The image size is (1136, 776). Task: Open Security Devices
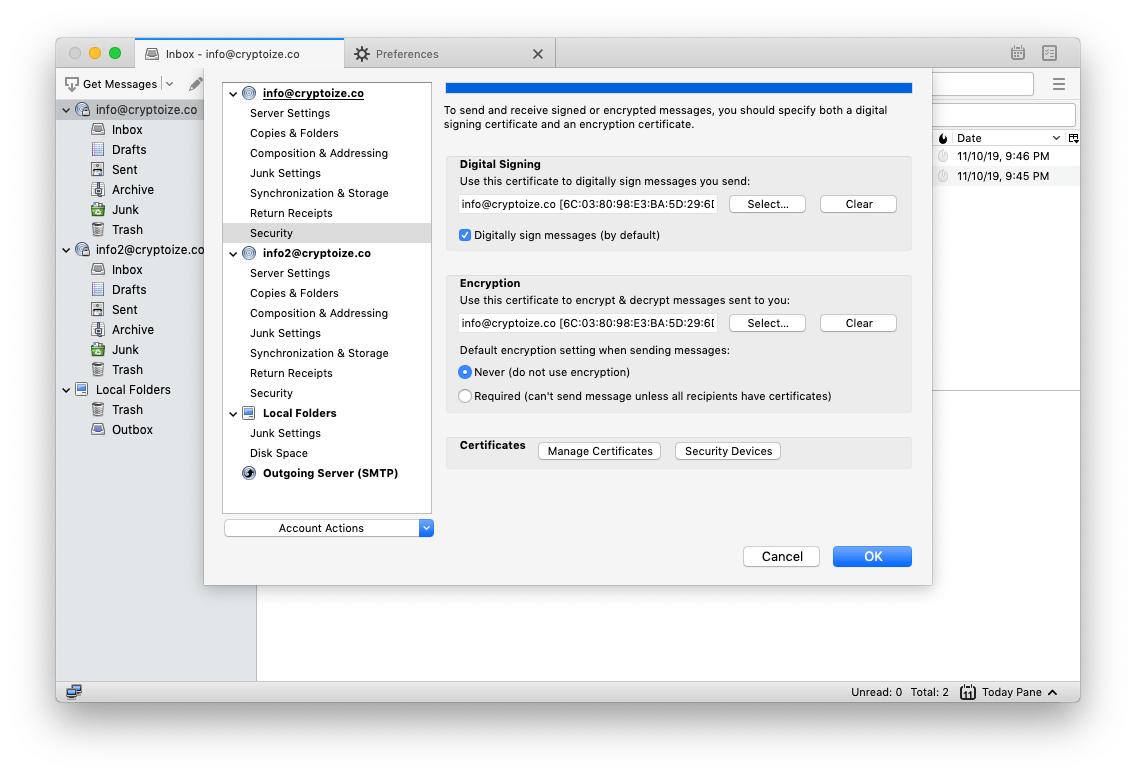[728, 451]
